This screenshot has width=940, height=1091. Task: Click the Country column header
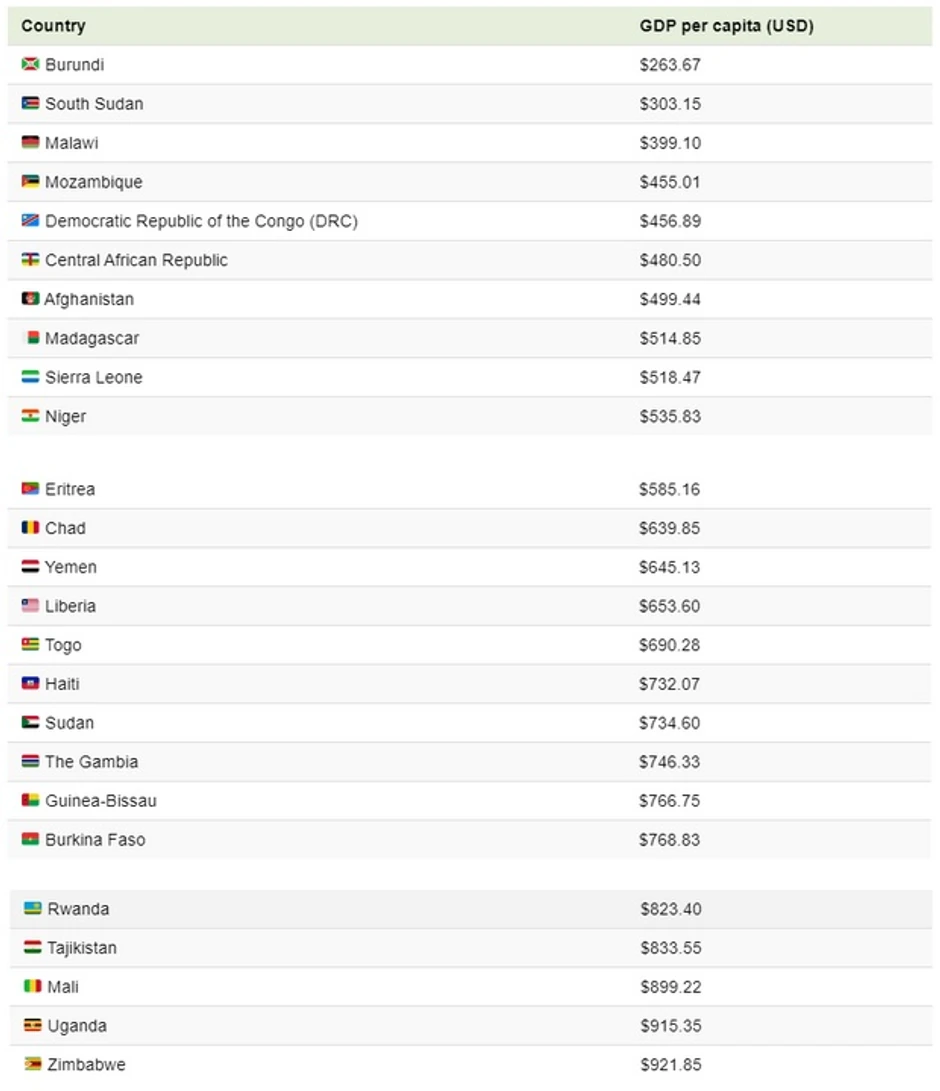[54, 26]
